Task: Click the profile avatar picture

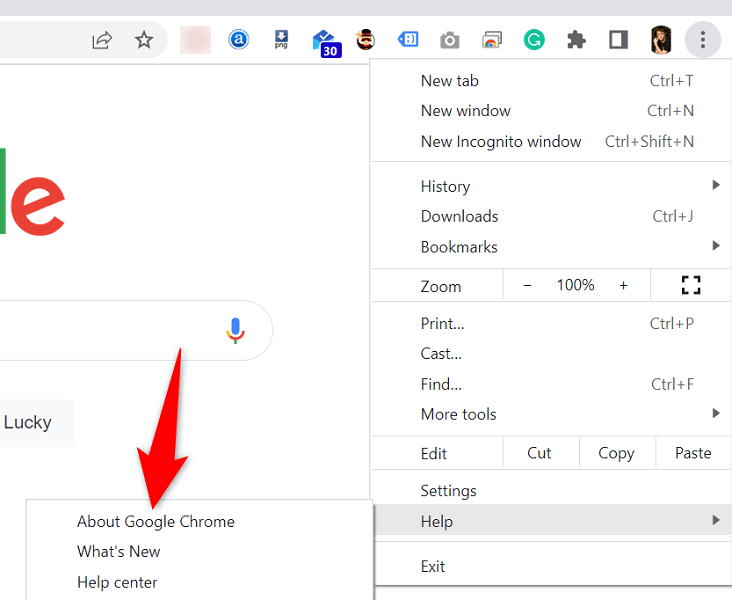Action: tap(661, 40)
